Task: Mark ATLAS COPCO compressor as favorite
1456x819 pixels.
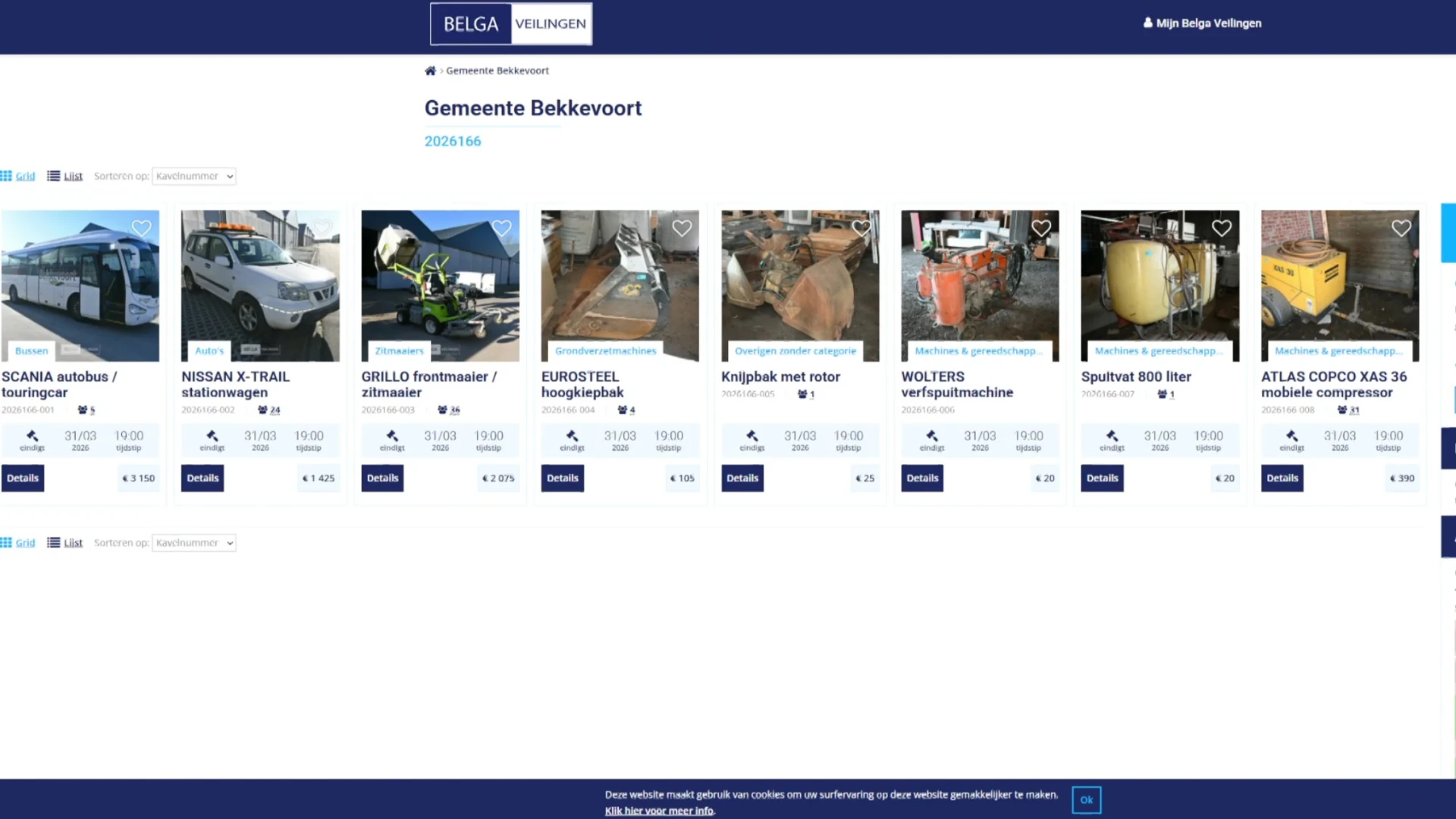Action: coord(1401,228)
